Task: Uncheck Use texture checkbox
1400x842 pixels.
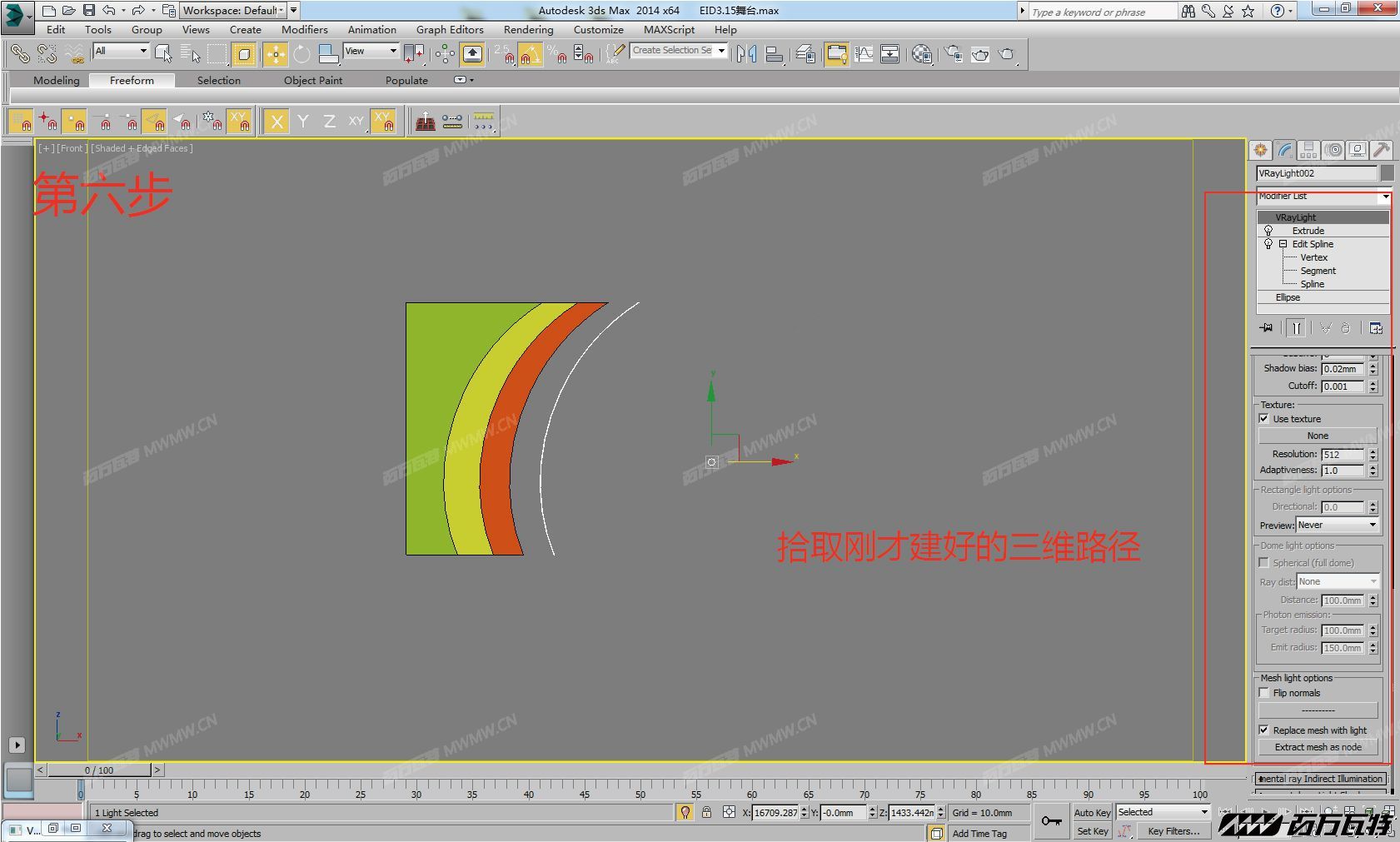Action: pos(1264,419)
